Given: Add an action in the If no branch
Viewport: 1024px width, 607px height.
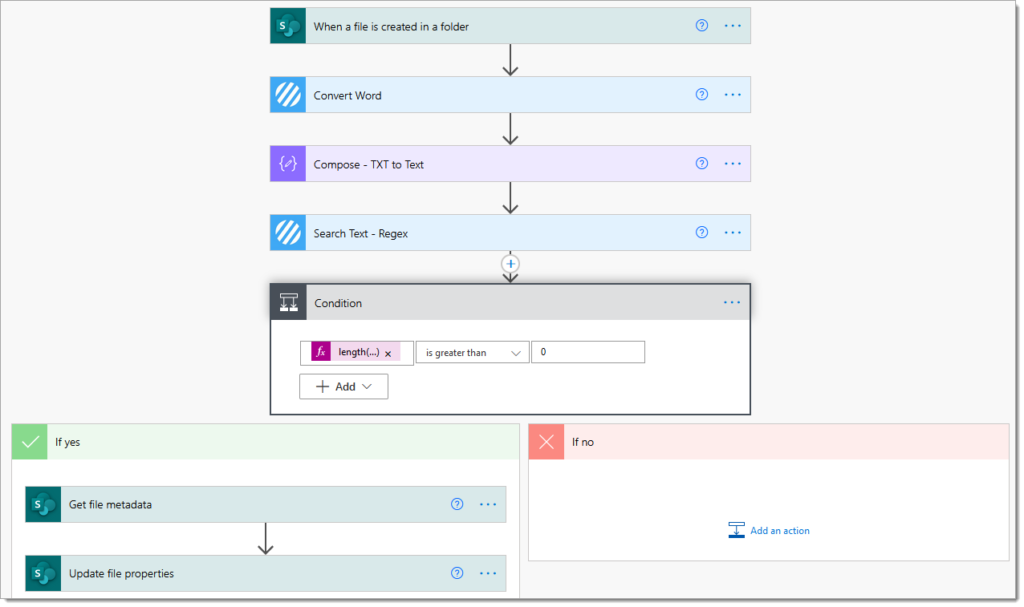Looking at the screenshot, I should [769, 531].
